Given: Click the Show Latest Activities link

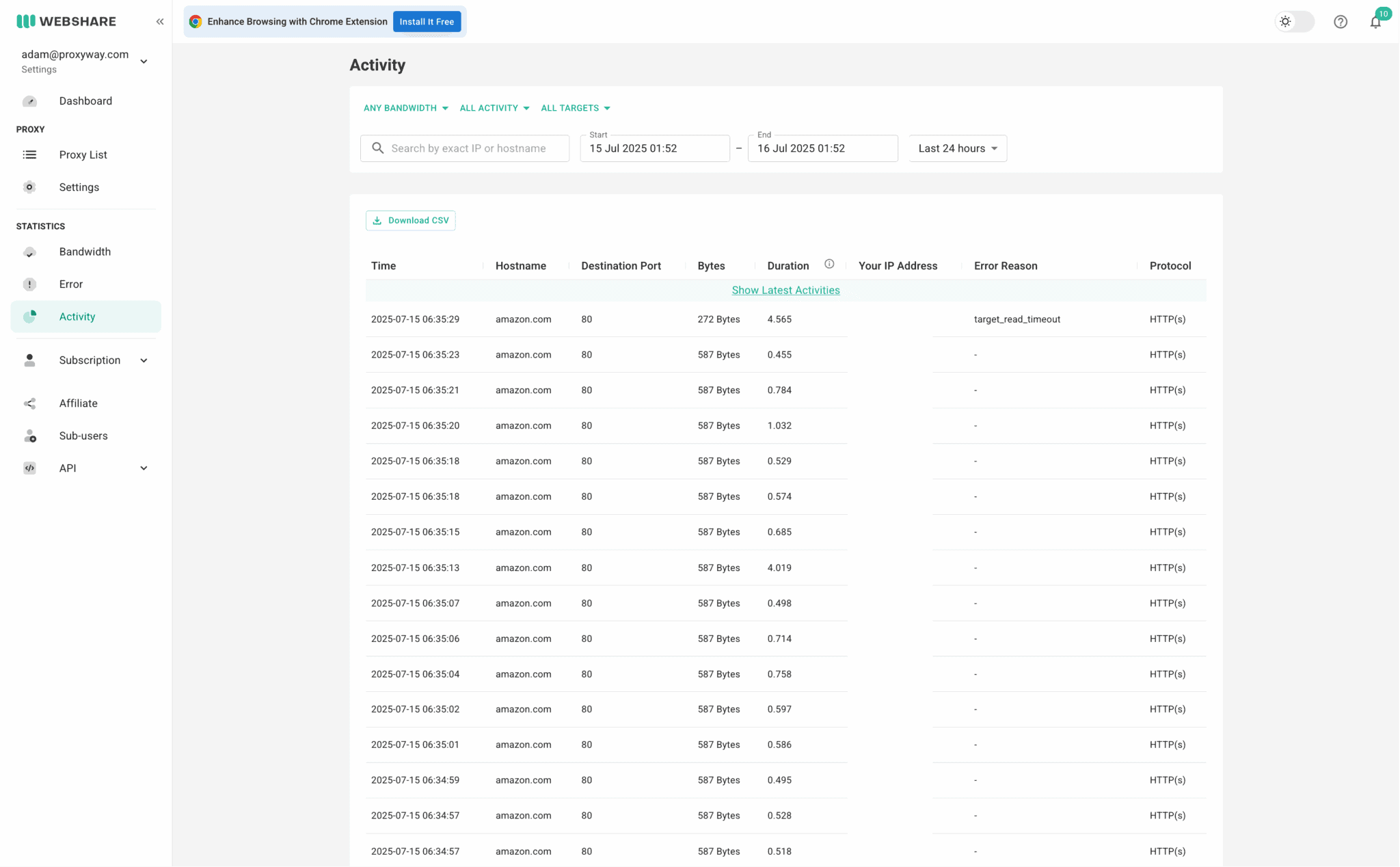Looking at the screenshot, I should [785, 290].
